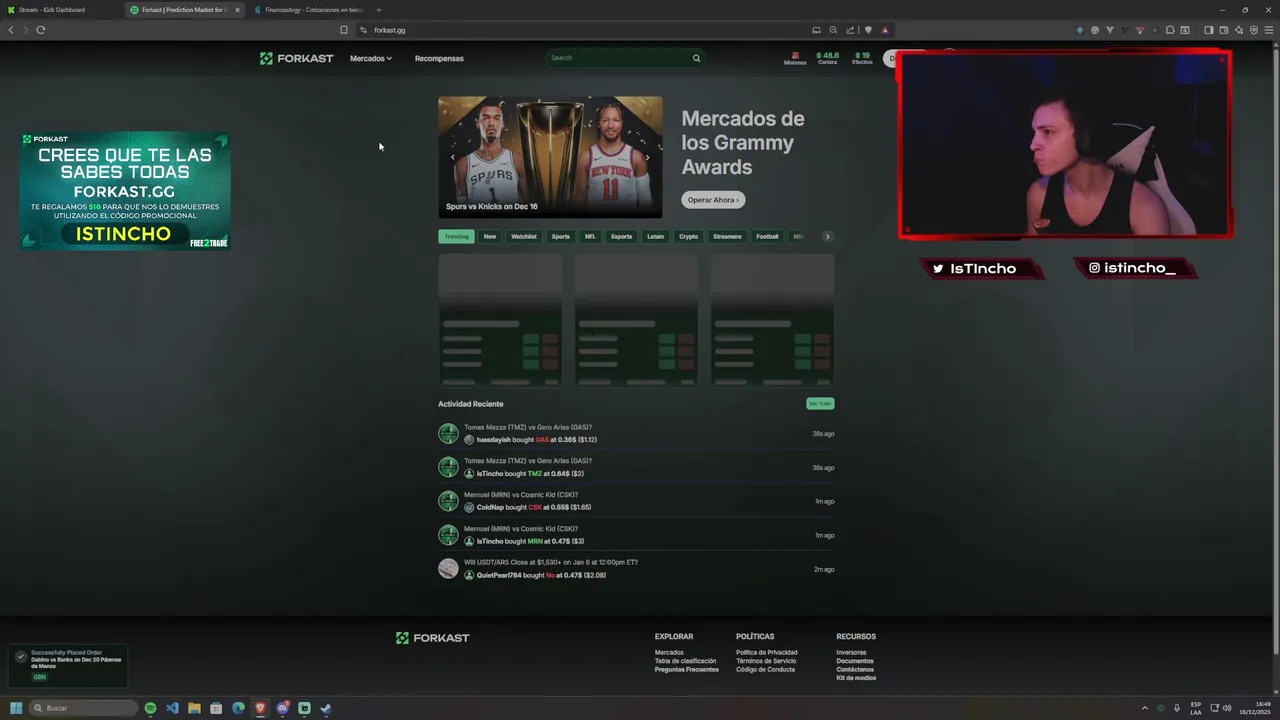Open the browser extensions puzzle icon

pyautogui.click(x=1170, y=30)
